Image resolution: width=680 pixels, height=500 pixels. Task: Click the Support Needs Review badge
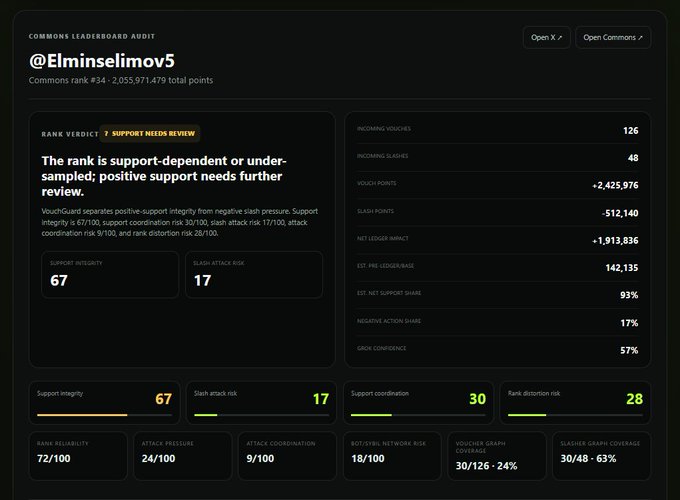coord(150,134)
